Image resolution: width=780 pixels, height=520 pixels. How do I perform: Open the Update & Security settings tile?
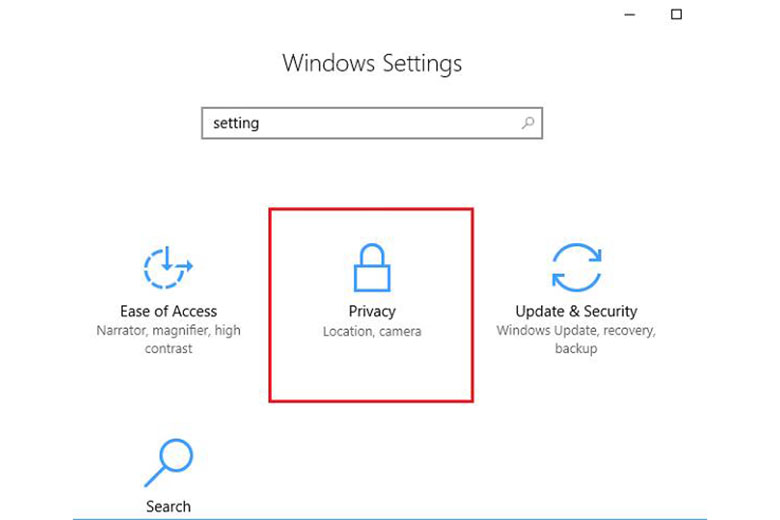pos(576,300)
